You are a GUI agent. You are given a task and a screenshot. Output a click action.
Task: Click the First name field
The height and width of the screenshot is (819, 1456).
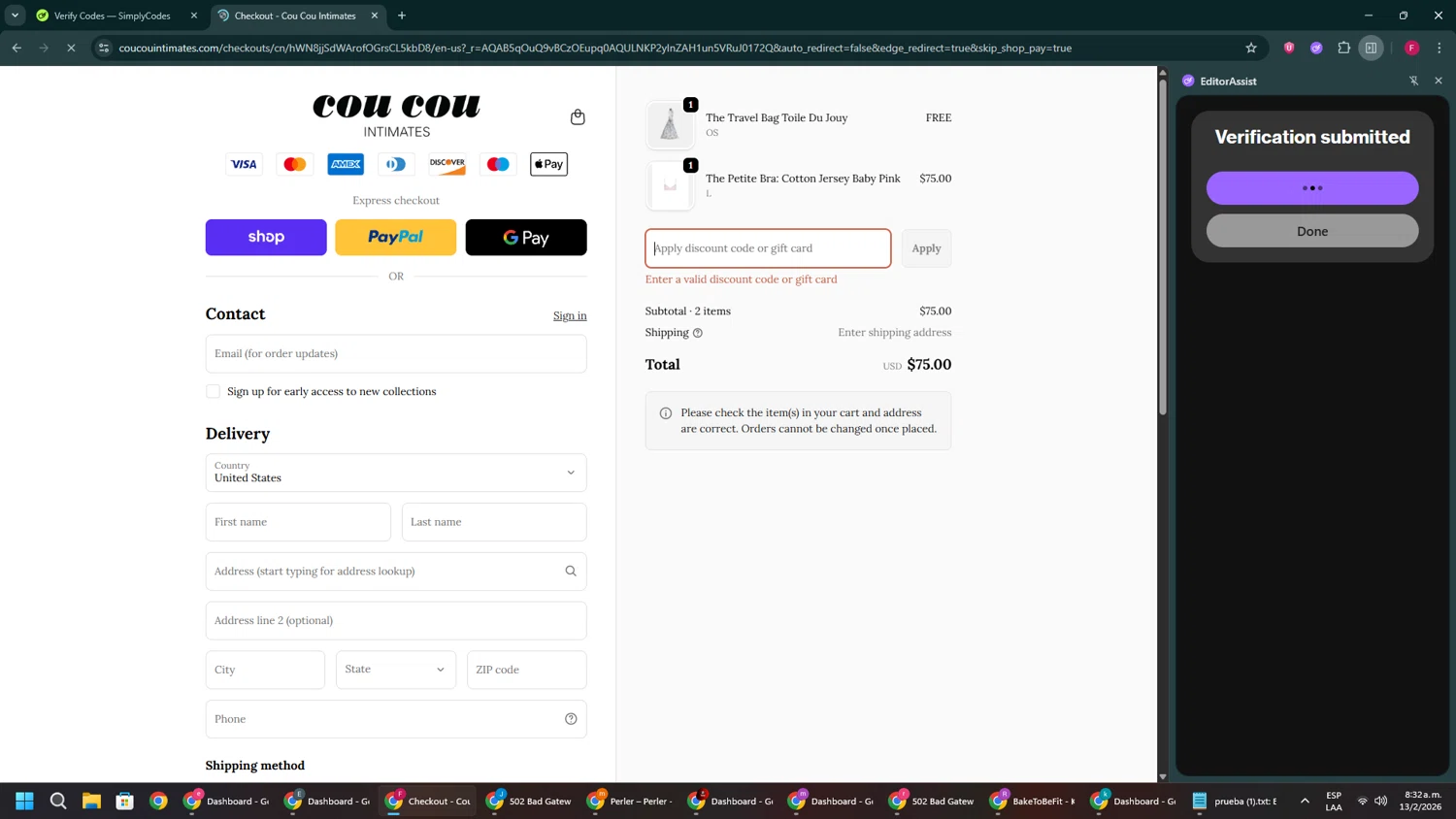(x=298, y=522)
